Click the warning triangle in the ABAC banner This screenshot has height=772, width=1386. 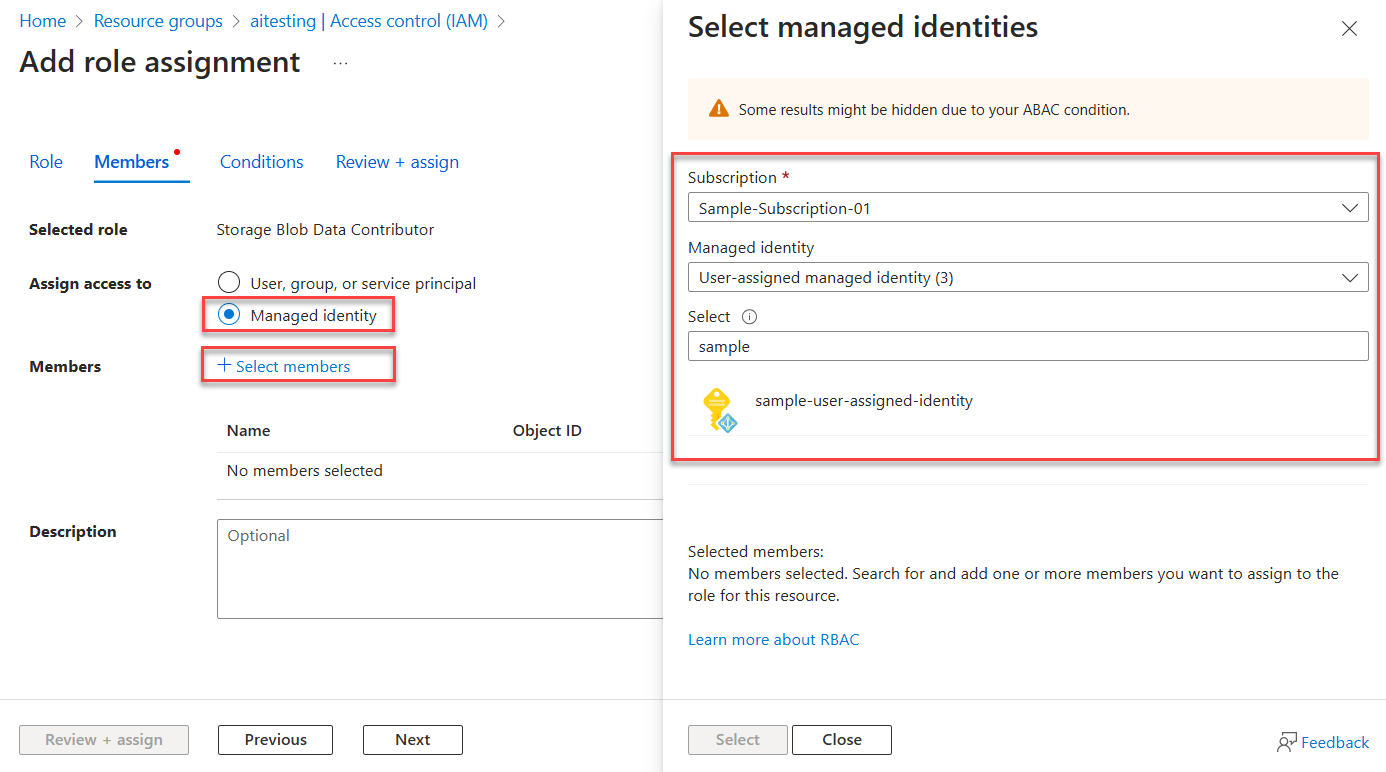pyautogui.click(x=718, y=109)
